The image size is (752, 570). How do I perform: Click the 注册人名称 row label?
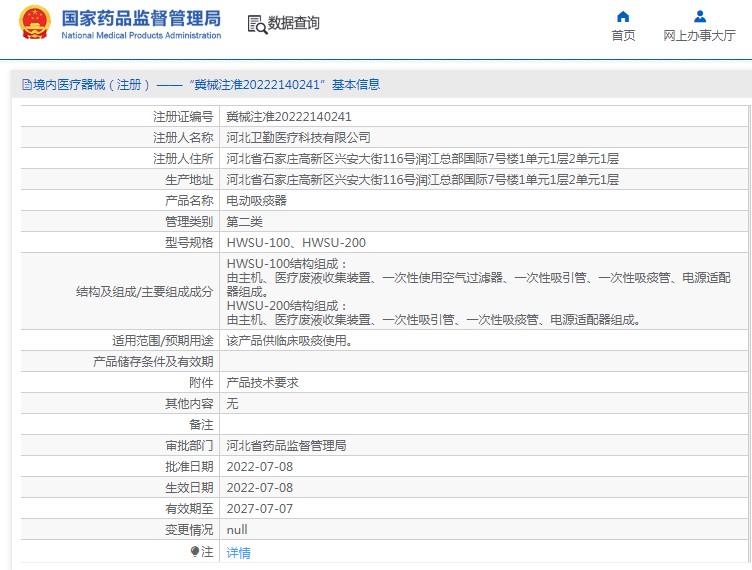183,138
